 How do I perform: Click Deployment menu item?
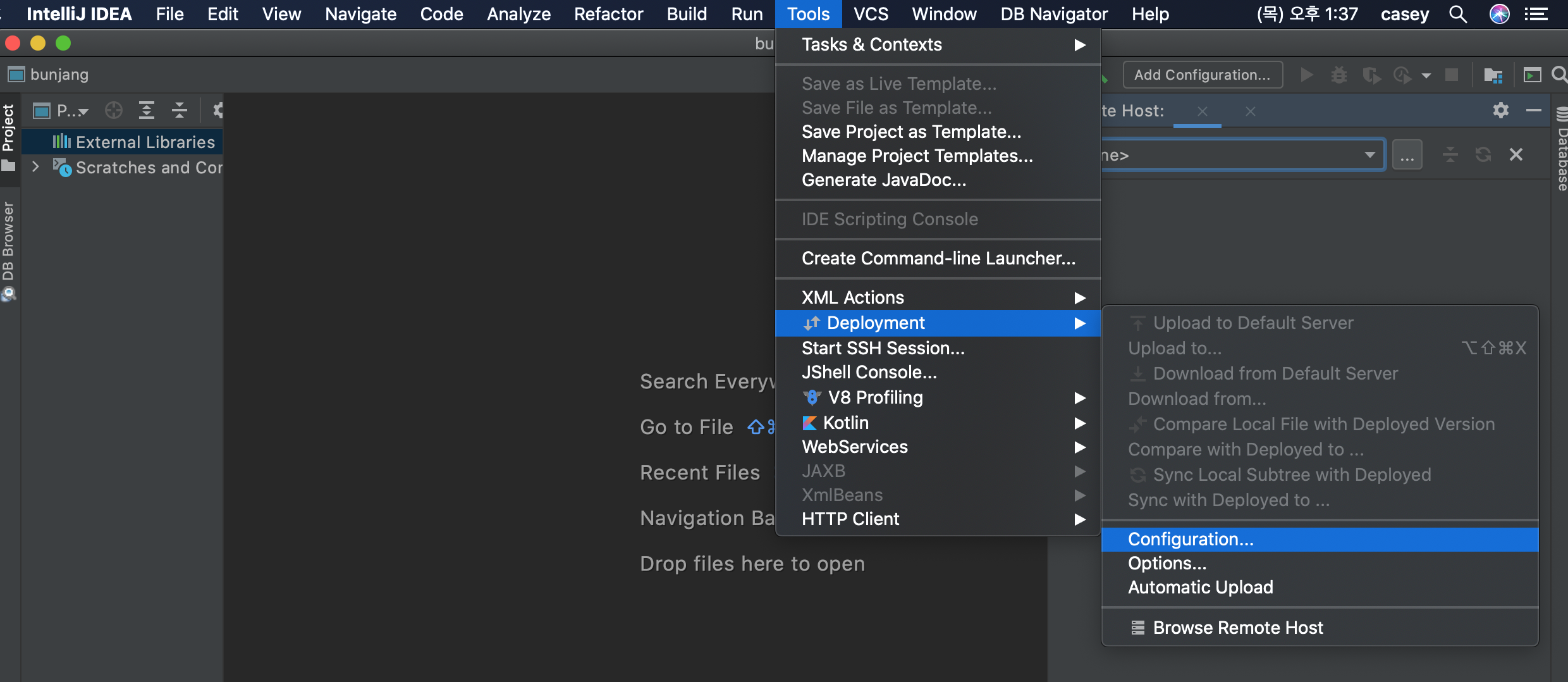coord(938,323)
